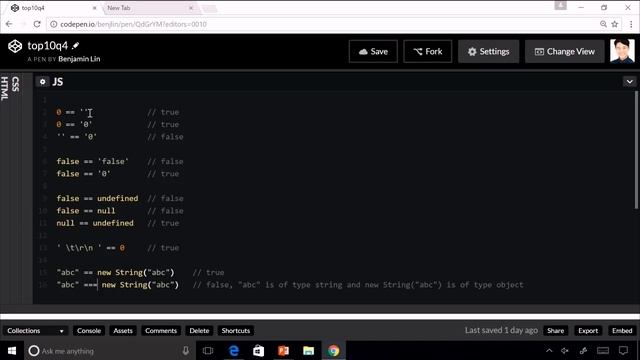Image resolution: width=640 pixels, height=360 pixels.
Task: Click Cortana microphone icon
Action: (186, 351)
